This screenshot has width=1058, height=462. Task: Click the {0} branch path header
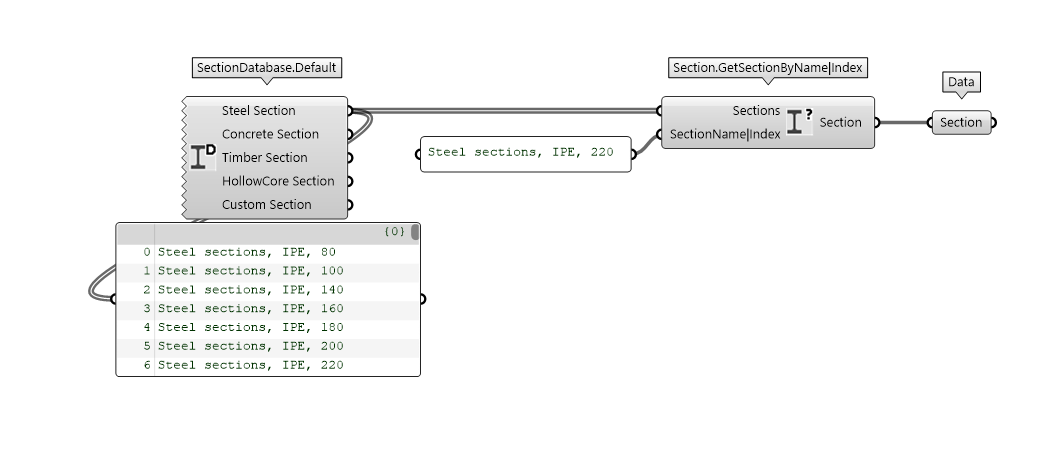(x=394, y=232)
